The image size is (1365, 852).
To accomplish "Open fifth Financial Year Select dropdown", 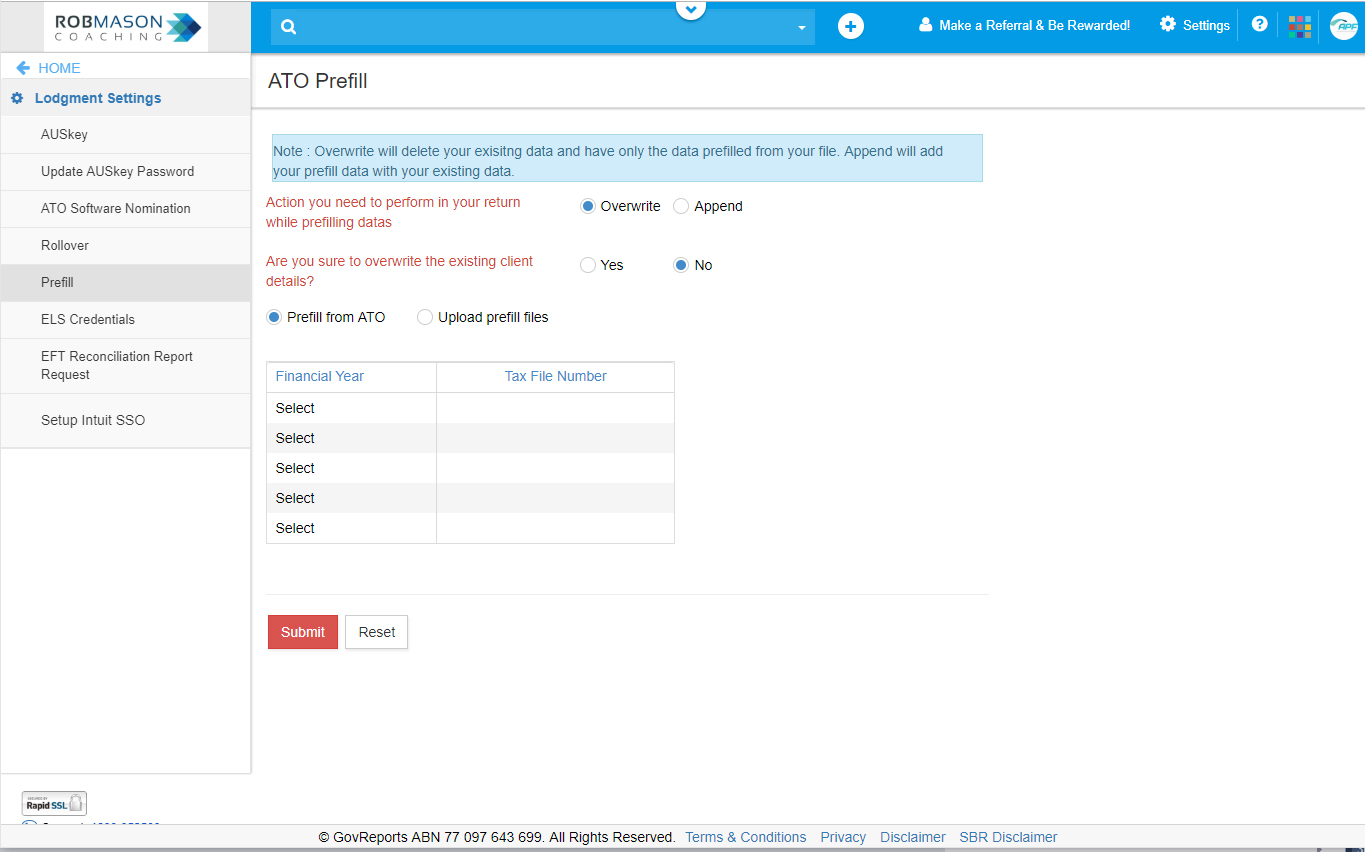I will (351, 528).
